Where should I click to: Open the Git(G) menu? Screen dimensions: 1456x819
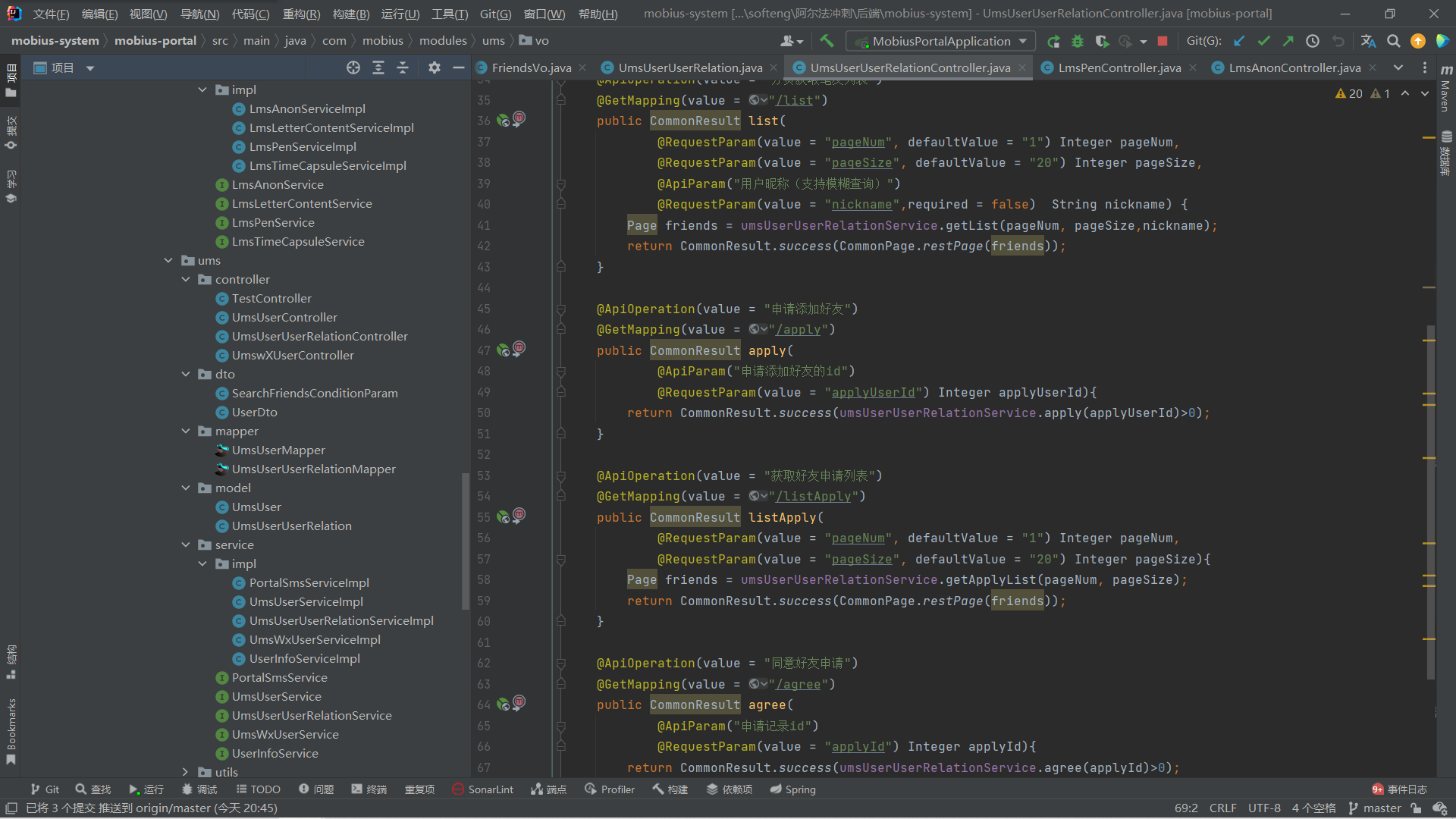(495, 14)
